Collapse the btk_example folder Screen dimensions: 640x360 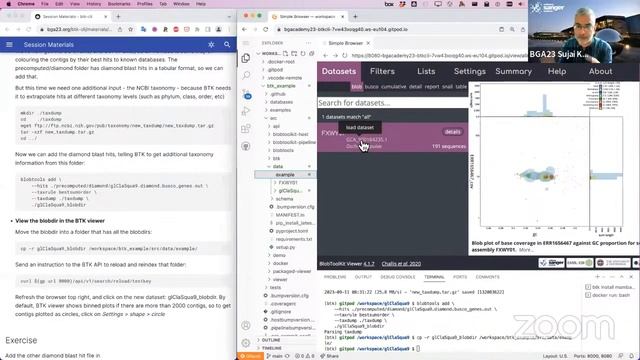[x=281, y=86]
